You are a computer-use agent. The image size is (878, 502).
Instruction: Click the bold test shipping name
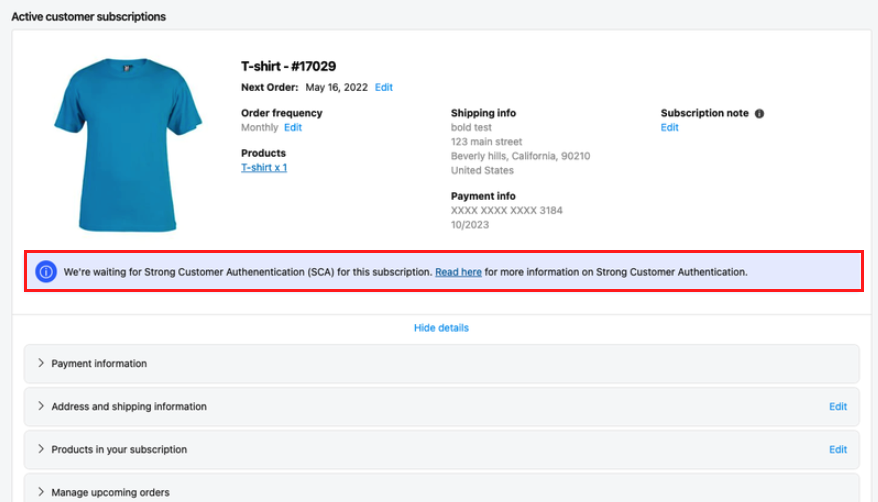click(471, 128)
